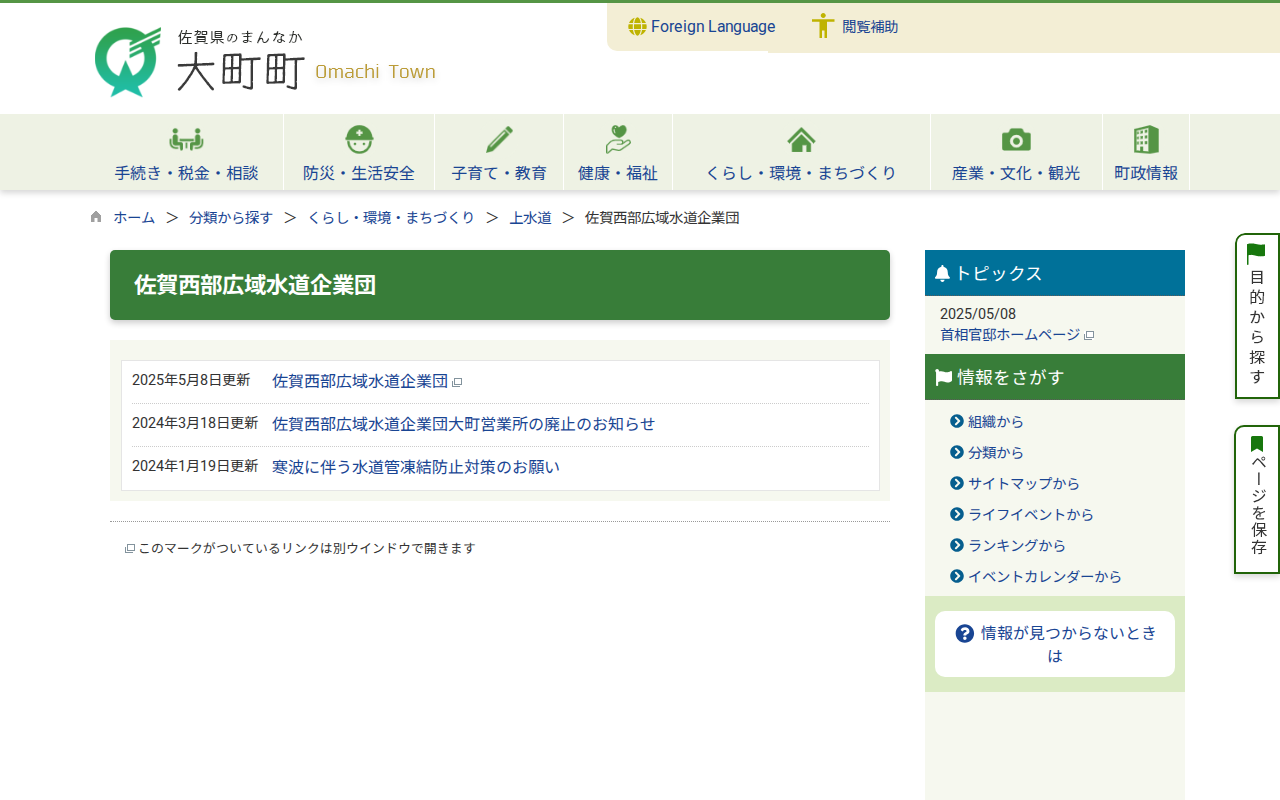Click the building icon above 町政情報
This screenshot has width=1280, height=800.
coord(1146,139)
